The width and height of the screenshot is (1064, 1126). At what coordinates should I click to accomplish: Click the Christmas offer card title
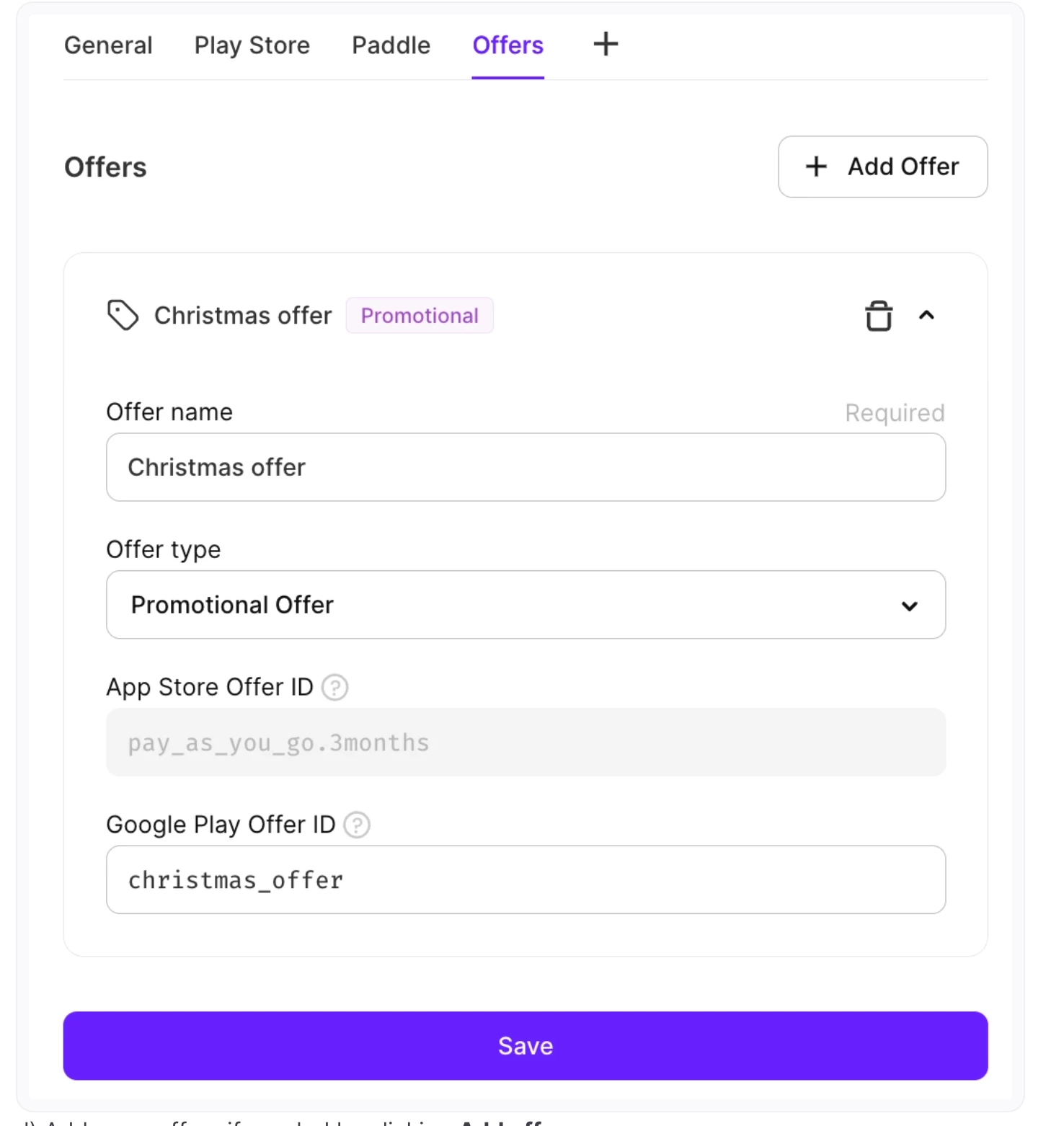pyautogui.click(x=243, y=316)
